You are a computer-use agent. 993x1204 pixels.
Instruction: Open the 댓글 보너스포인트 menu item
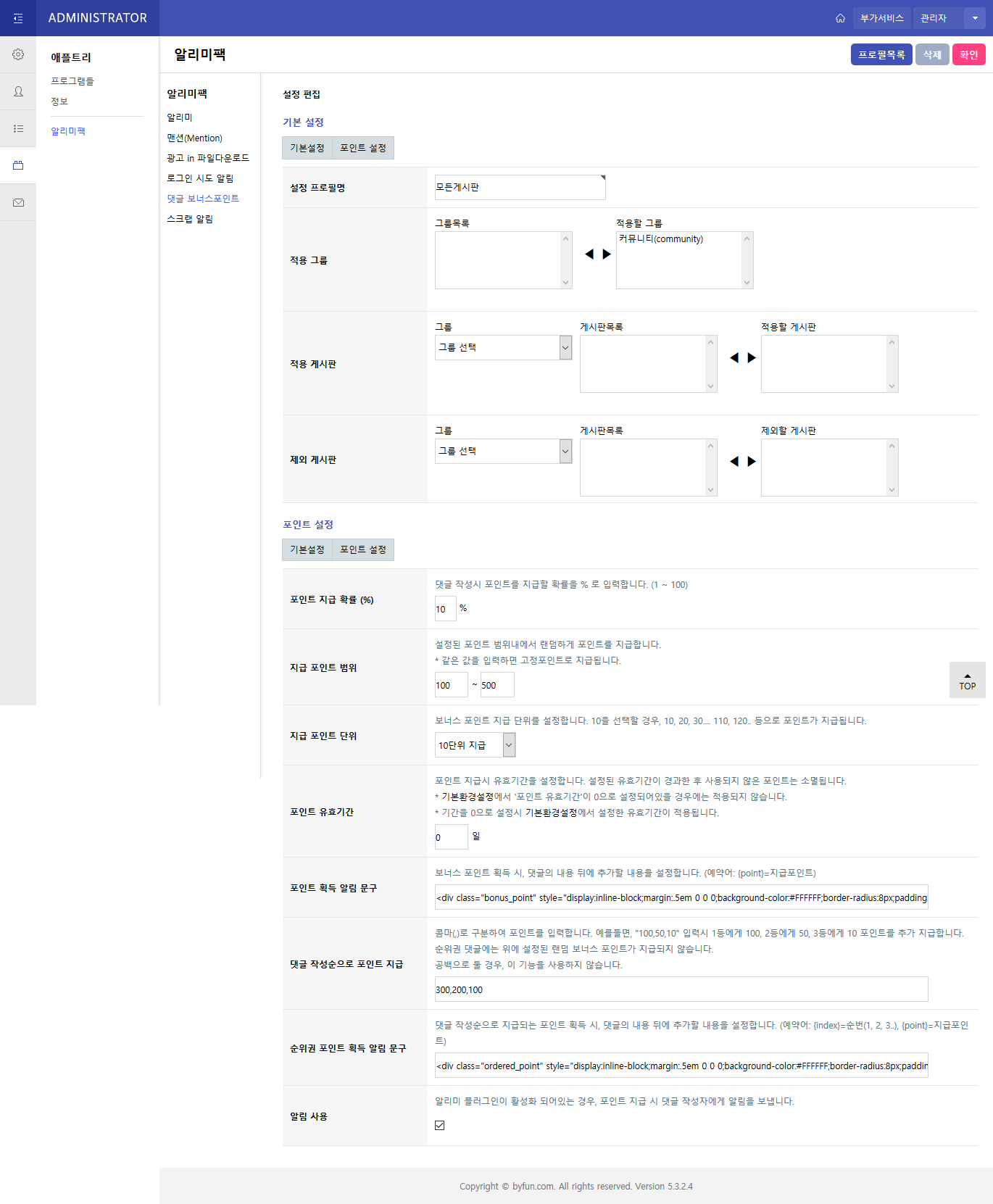coord(203,199)
